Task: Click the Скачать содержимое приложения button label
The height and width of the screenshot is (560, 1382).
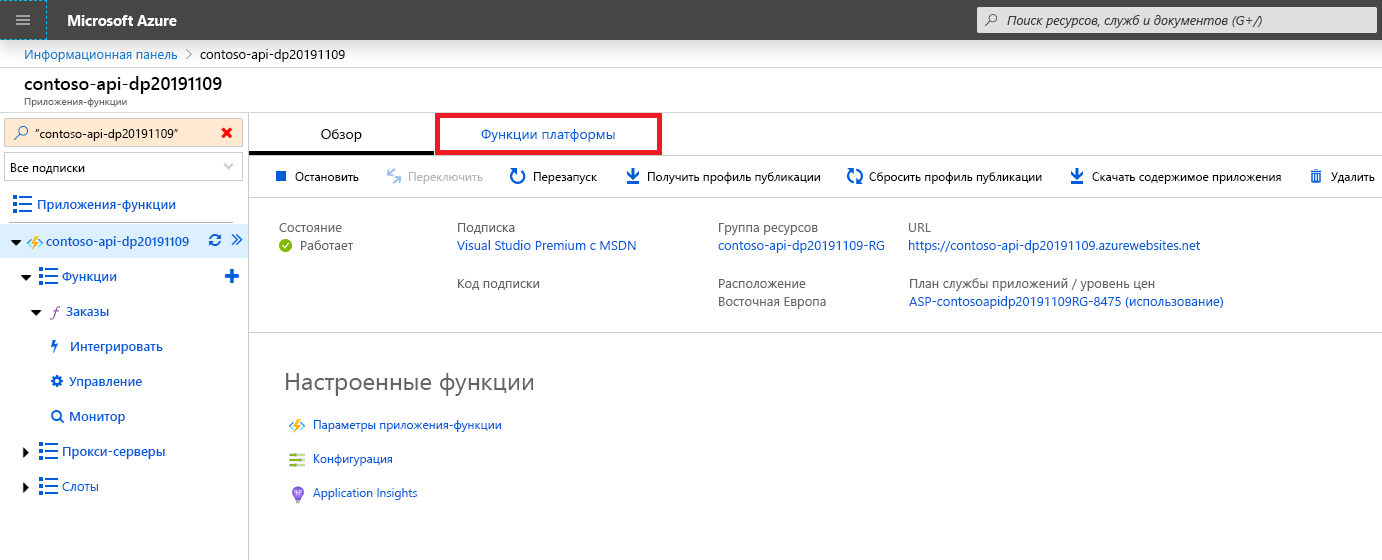Action: [1186, 177]
